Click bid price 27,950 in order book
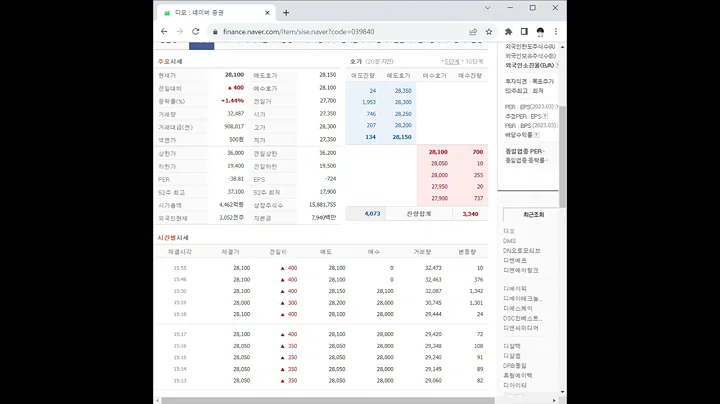Image resolution: width=720 pixels, height=404 pixels. coord(439,187)
